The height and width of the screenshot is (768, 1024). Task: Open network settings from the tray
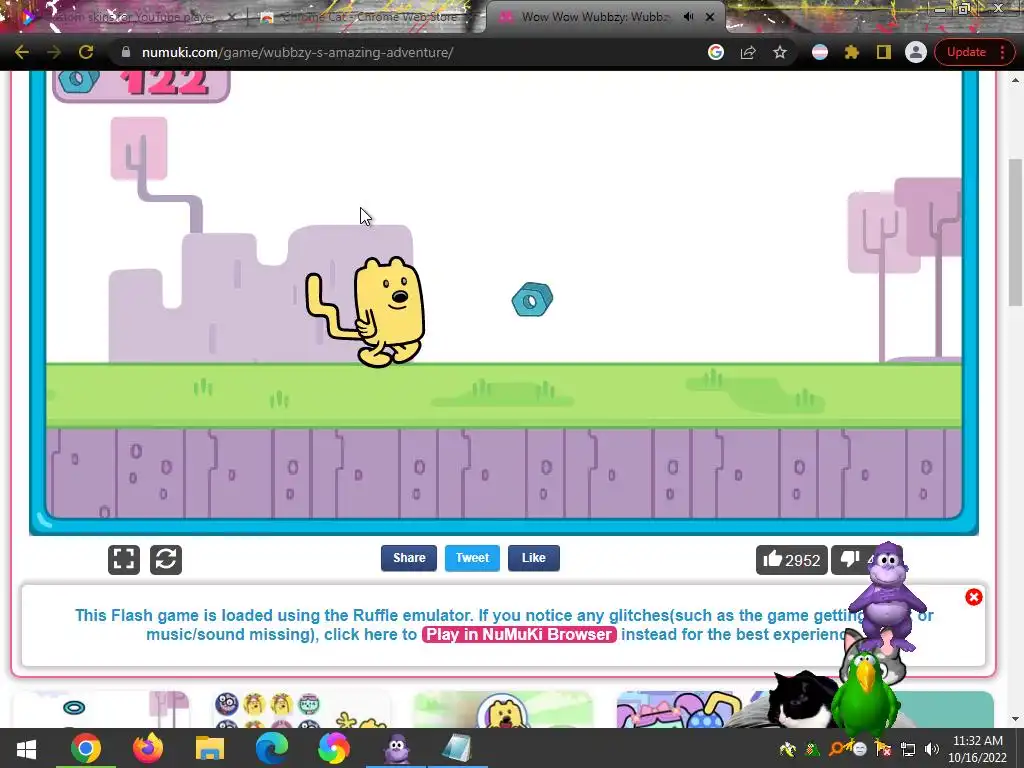908,749
